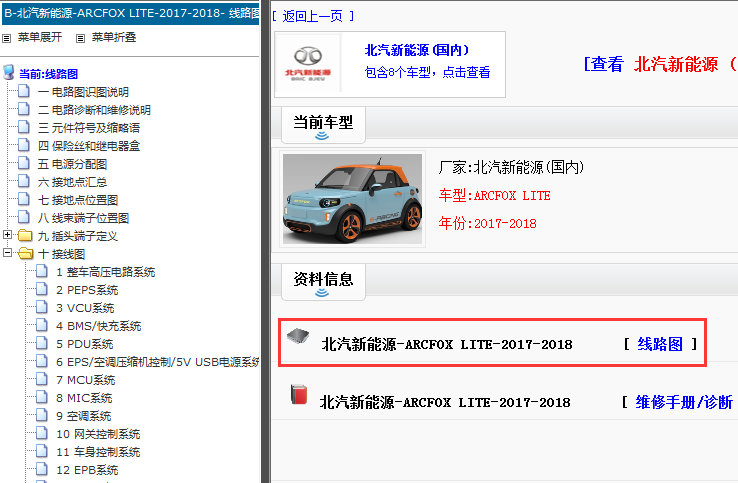Click the page icon for 五 电源分配图
The height and width of the screenshot is (483, 738).
point(24,163)
